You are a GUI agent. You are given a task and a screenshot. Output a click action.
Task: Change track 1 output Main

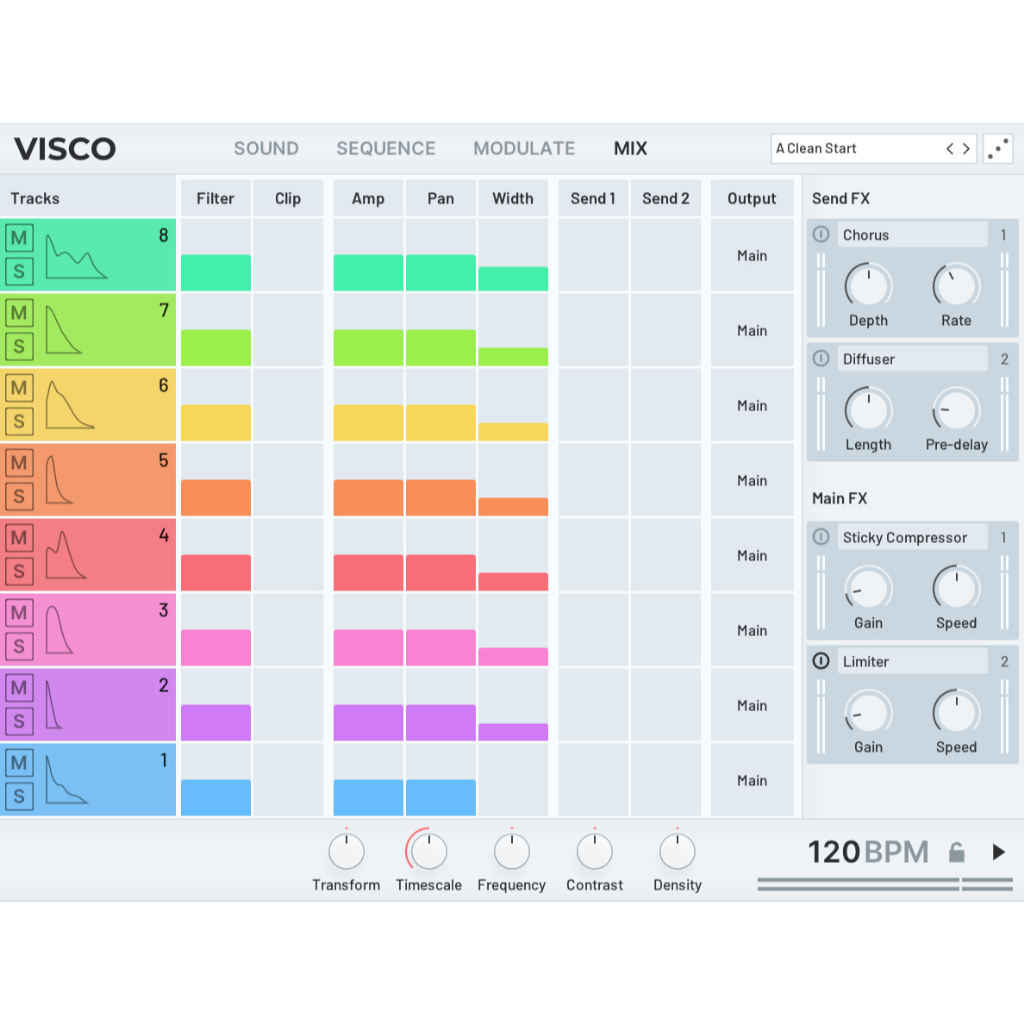click(752, 780)
